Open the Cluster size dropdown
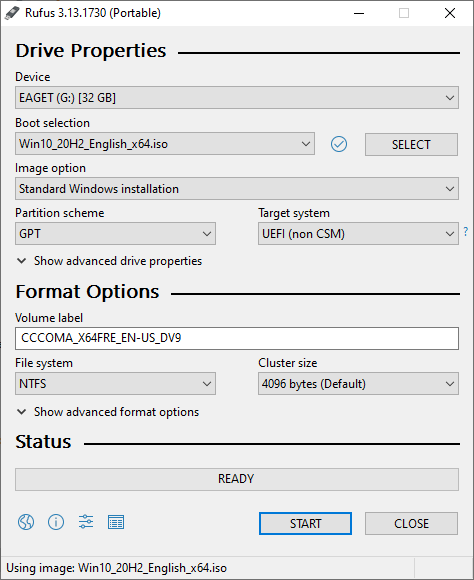The image size is (474, 580). point(358,384)
